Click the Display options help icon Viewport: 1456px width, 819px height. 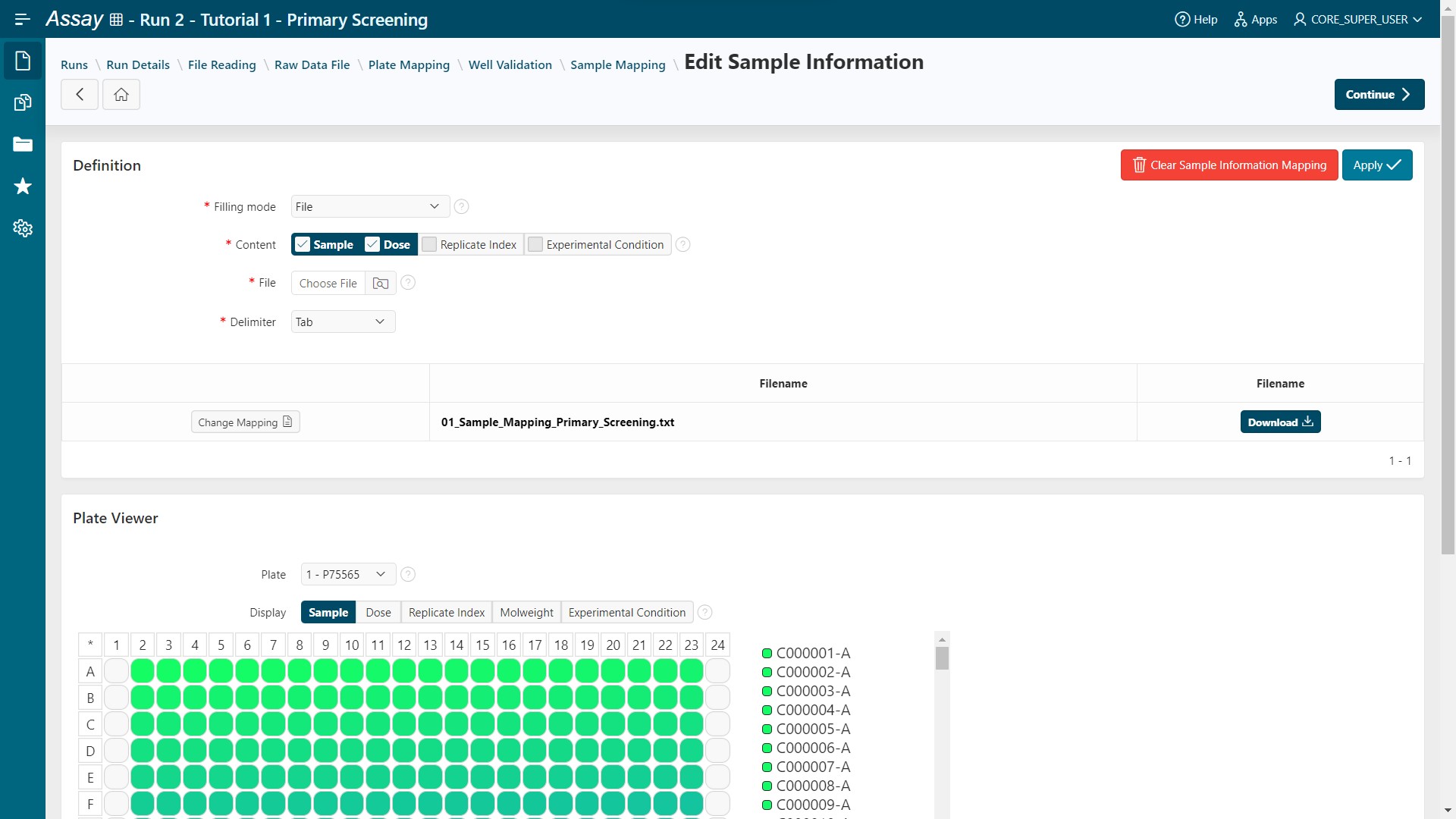pyautogui.click(x=704, y=612)
